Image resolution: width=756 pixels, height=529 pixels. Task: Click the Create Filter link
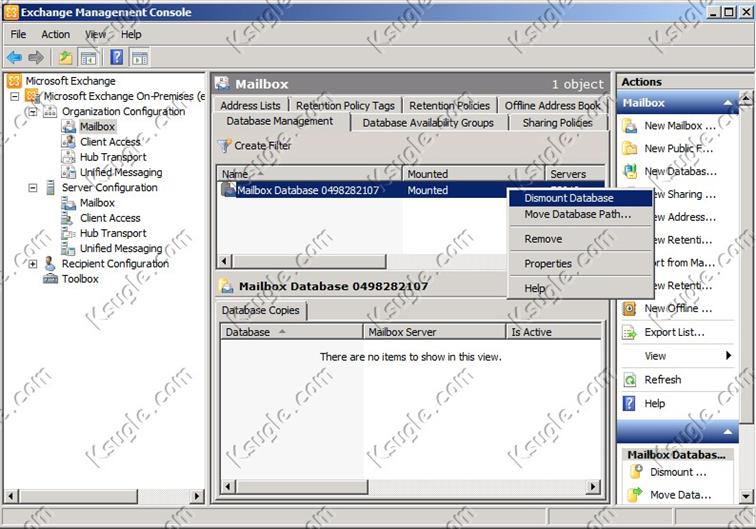click(263, 146)
